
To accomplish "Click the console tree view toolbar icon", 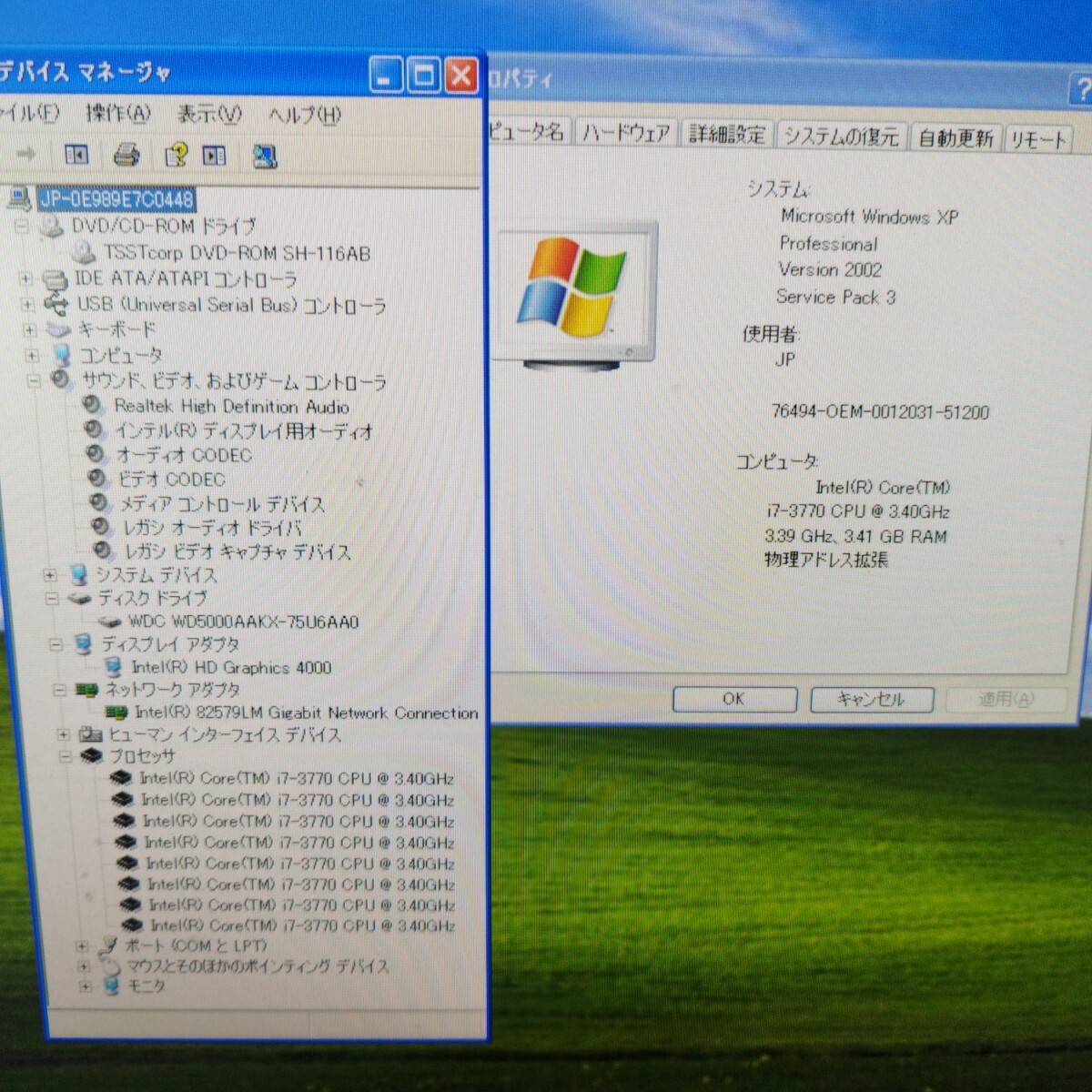I will (77, 155).
